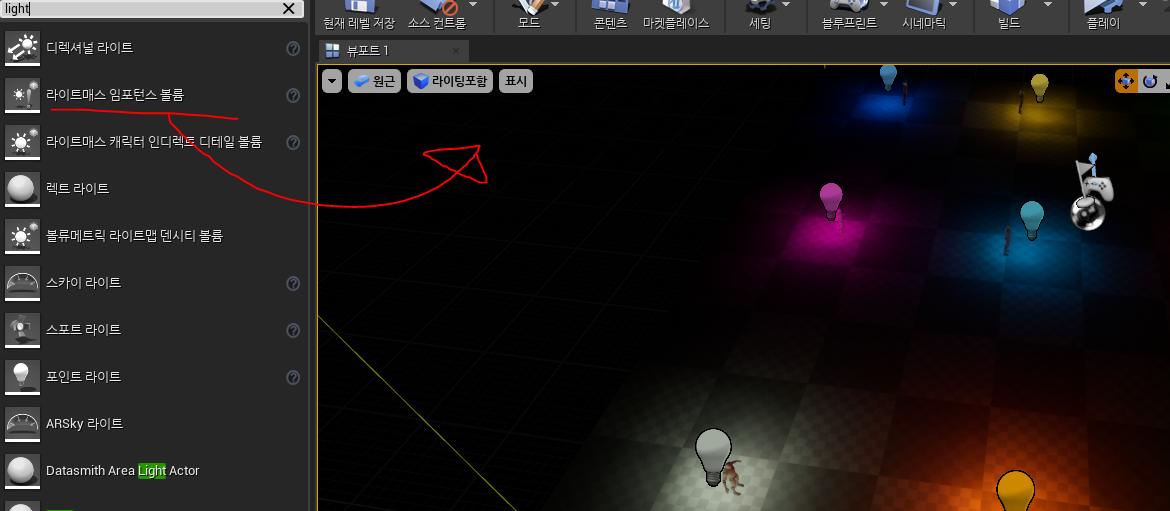Click the 빌드 toolbar button

coord(1009,16)
